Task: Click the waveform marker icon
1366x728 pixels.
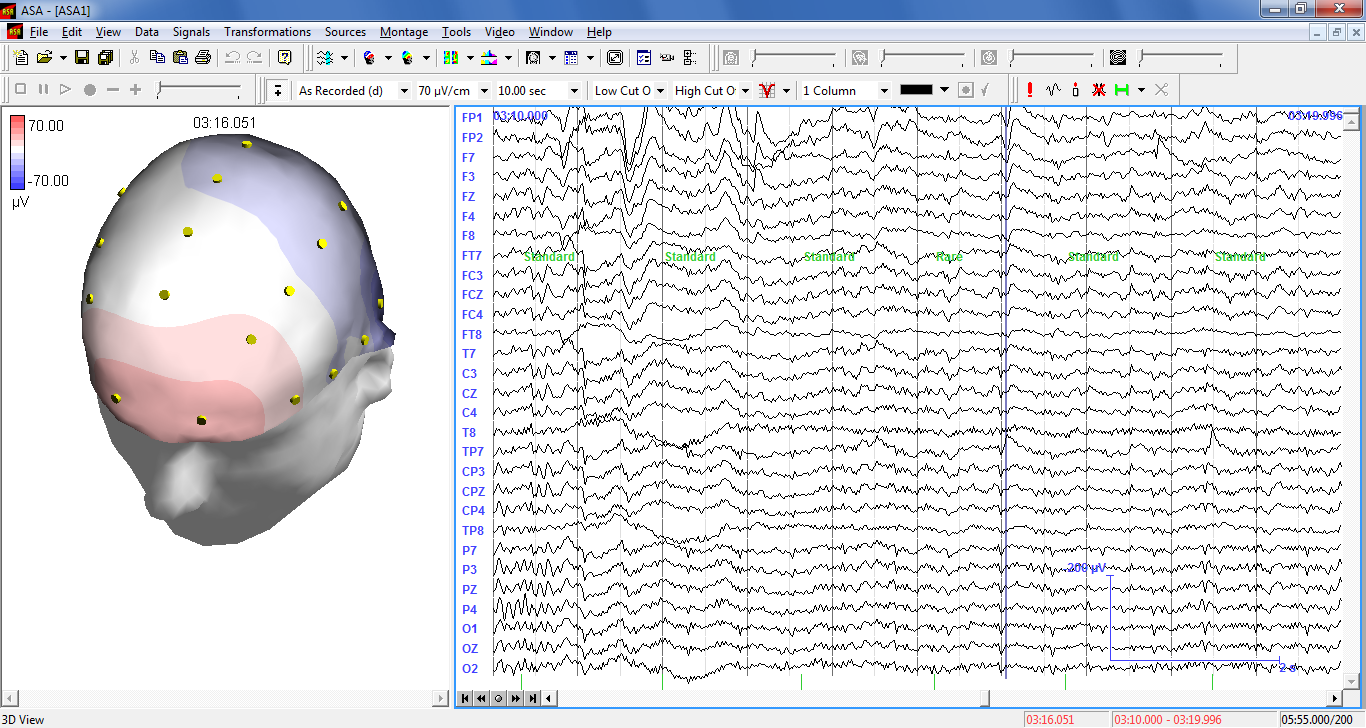Action: [1051, 90]
